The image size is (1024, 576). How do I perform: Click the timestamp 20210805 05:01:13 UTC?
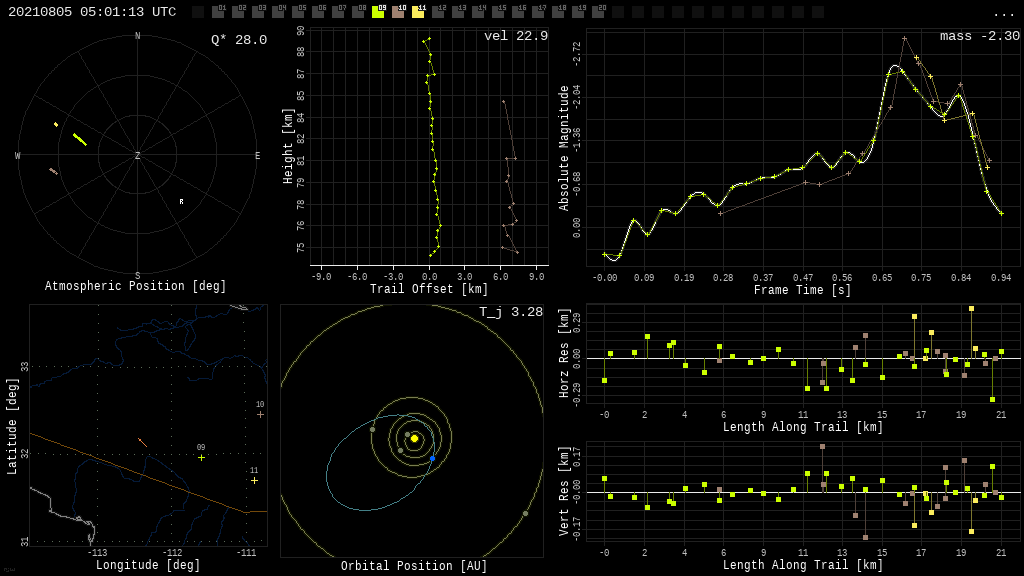pyautogui.click(x=92, y=12)
